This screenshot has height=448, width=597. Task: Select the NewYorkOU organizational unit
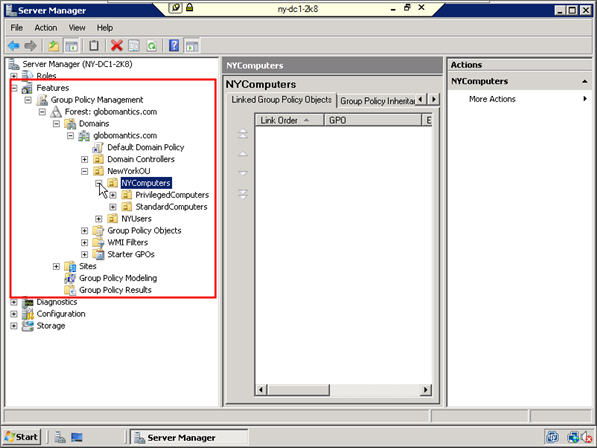click(128, 171)
